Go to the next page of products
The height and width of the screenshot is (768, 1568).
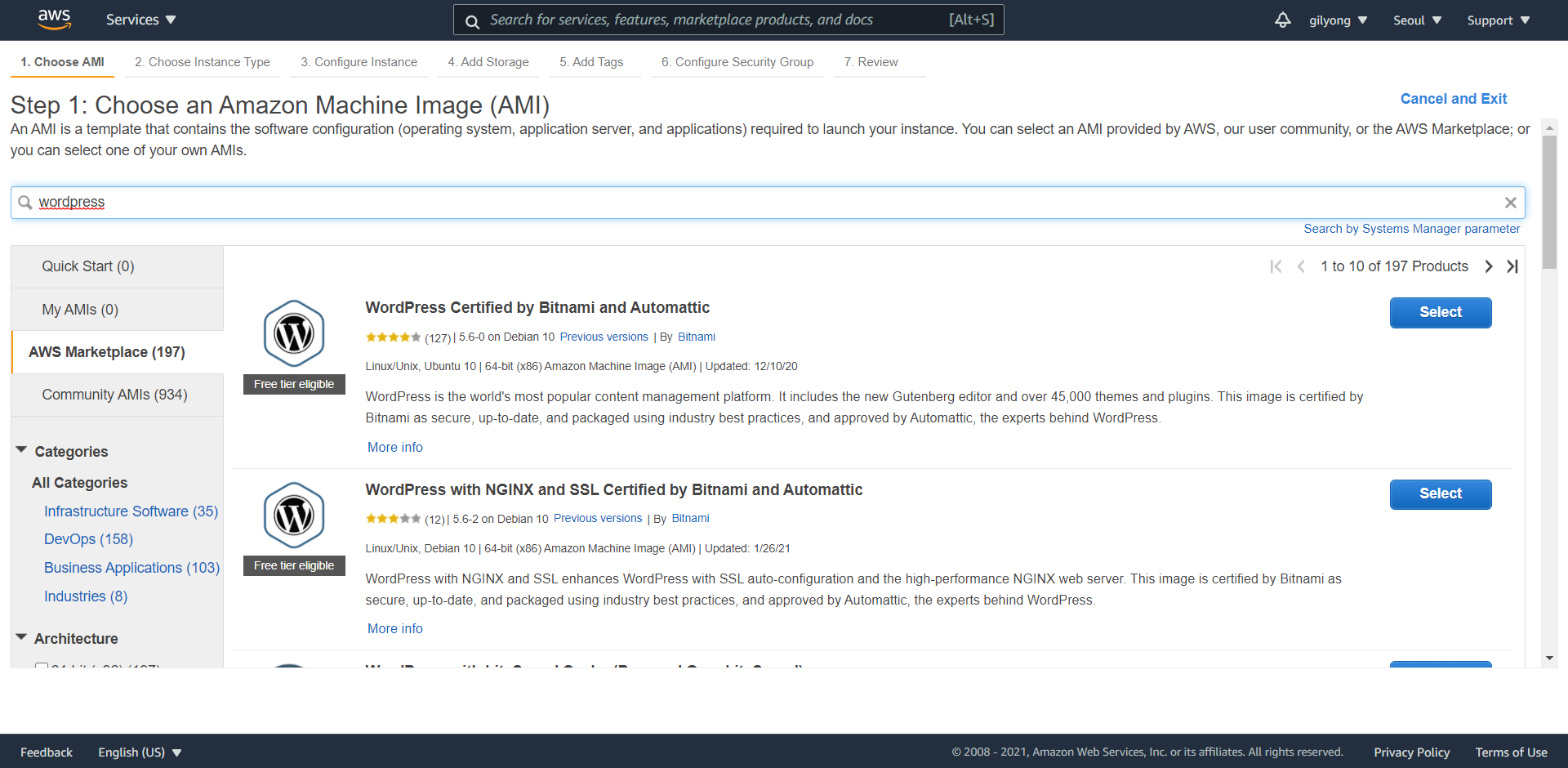pyautogui.click(x=1488, y=266)
